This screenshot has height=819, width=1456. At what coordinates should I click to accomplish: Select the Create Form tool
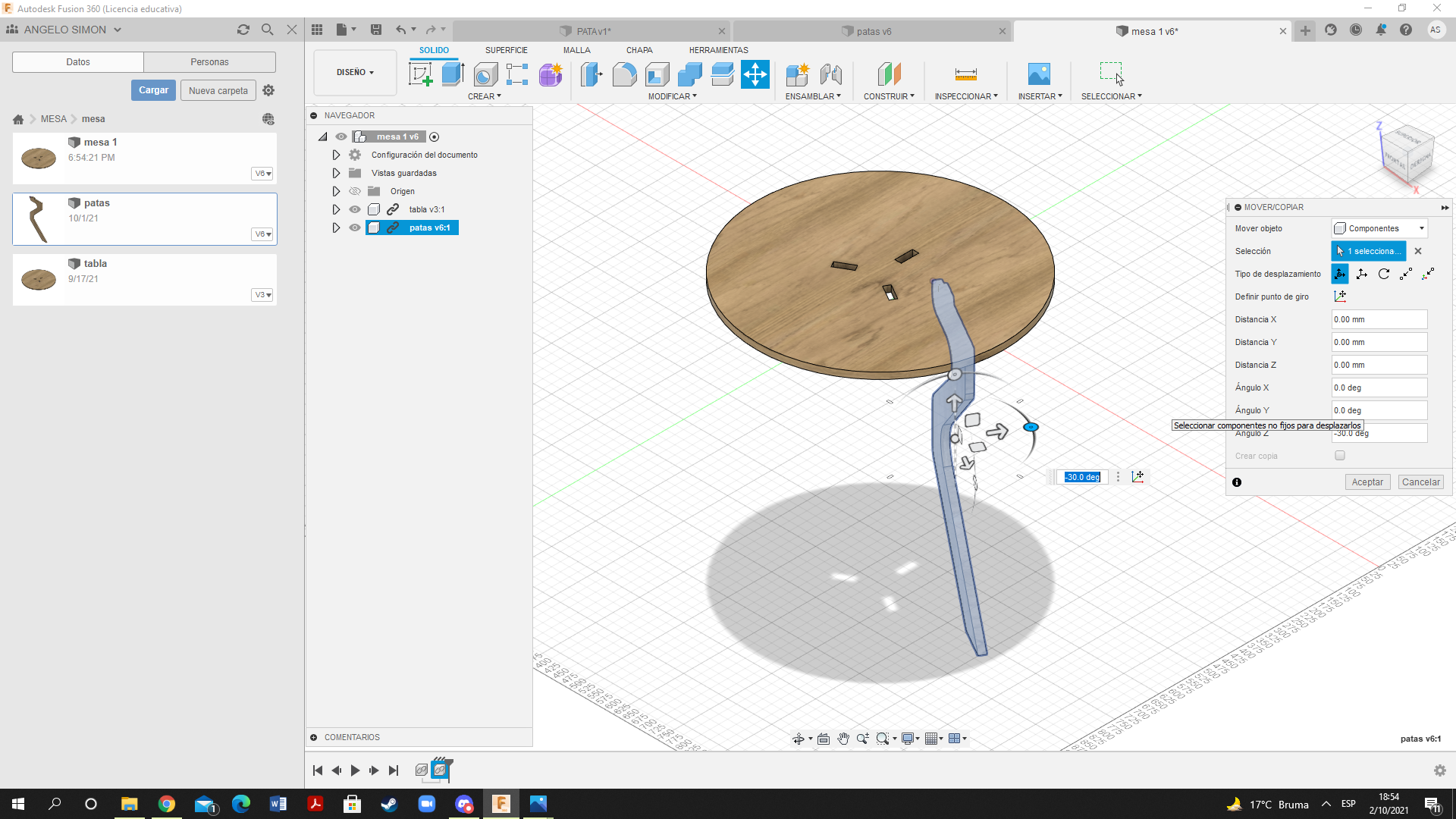551,74
